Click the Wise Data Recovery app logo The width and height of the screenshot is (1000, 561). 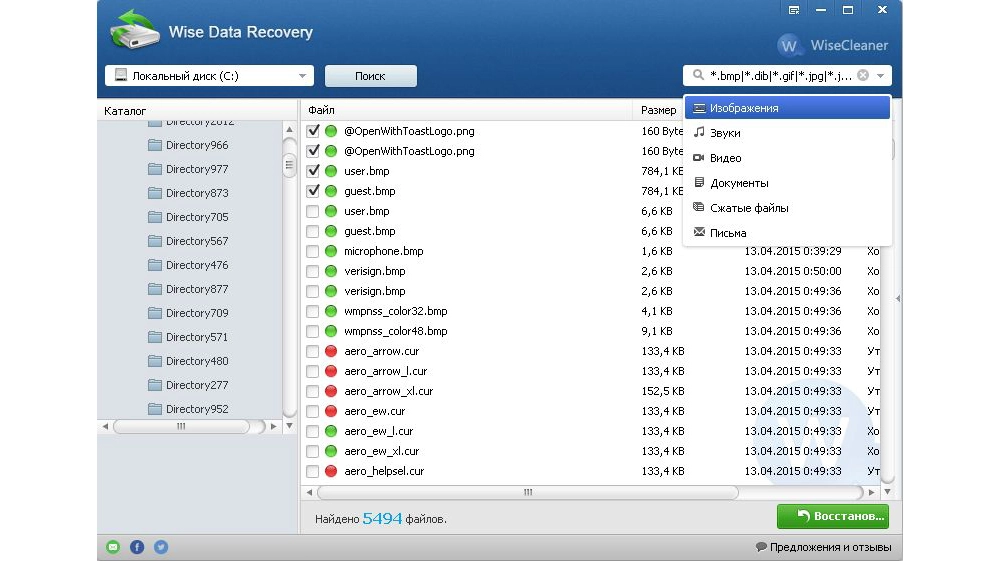coord(135,33)
